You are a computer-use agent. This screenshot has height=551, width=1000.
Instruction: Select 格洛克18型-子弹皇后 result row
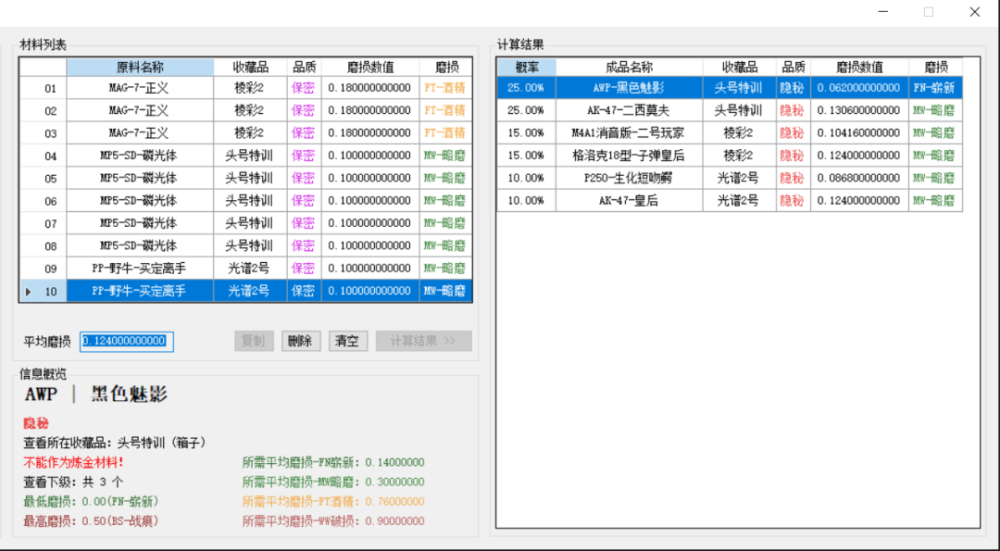click(730, 155)
